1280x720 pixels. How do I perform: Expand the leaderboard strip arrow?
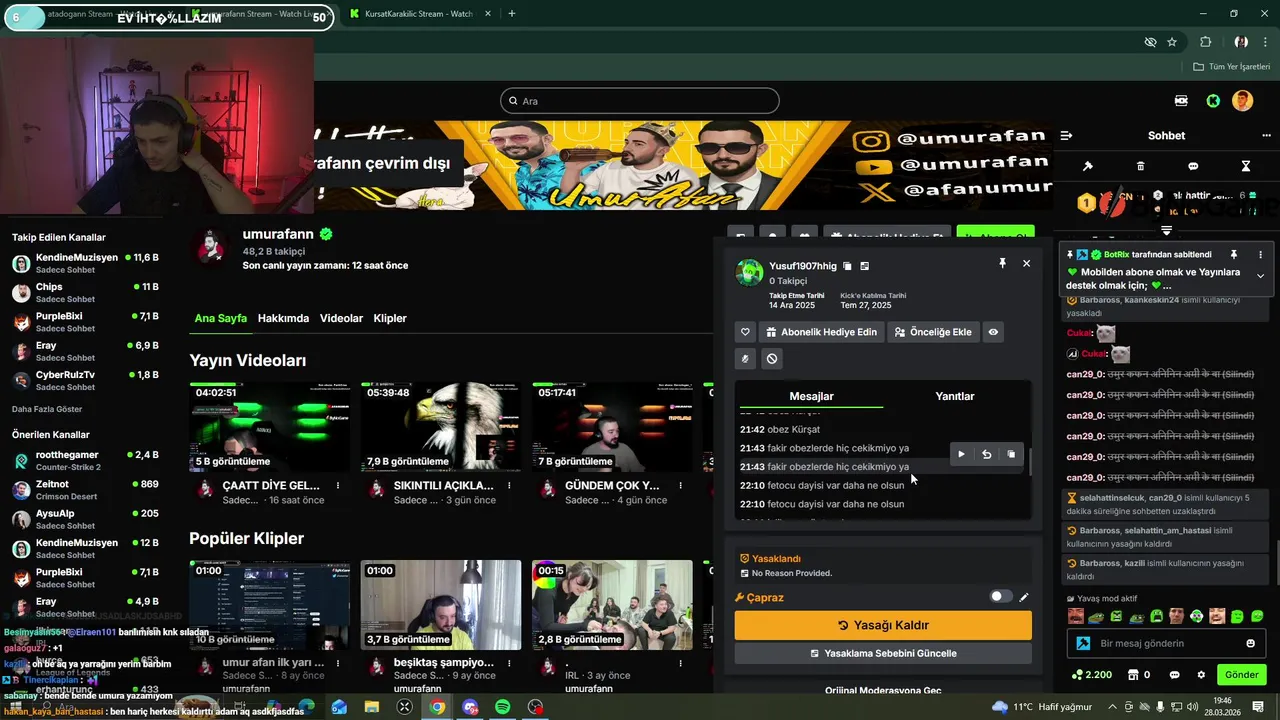click(x=1166, y=230)
